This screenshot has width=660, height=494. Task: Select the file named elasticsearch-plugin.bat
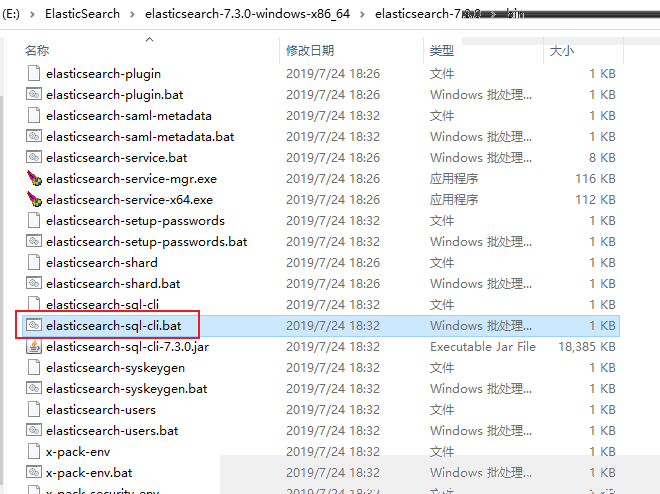114,95
